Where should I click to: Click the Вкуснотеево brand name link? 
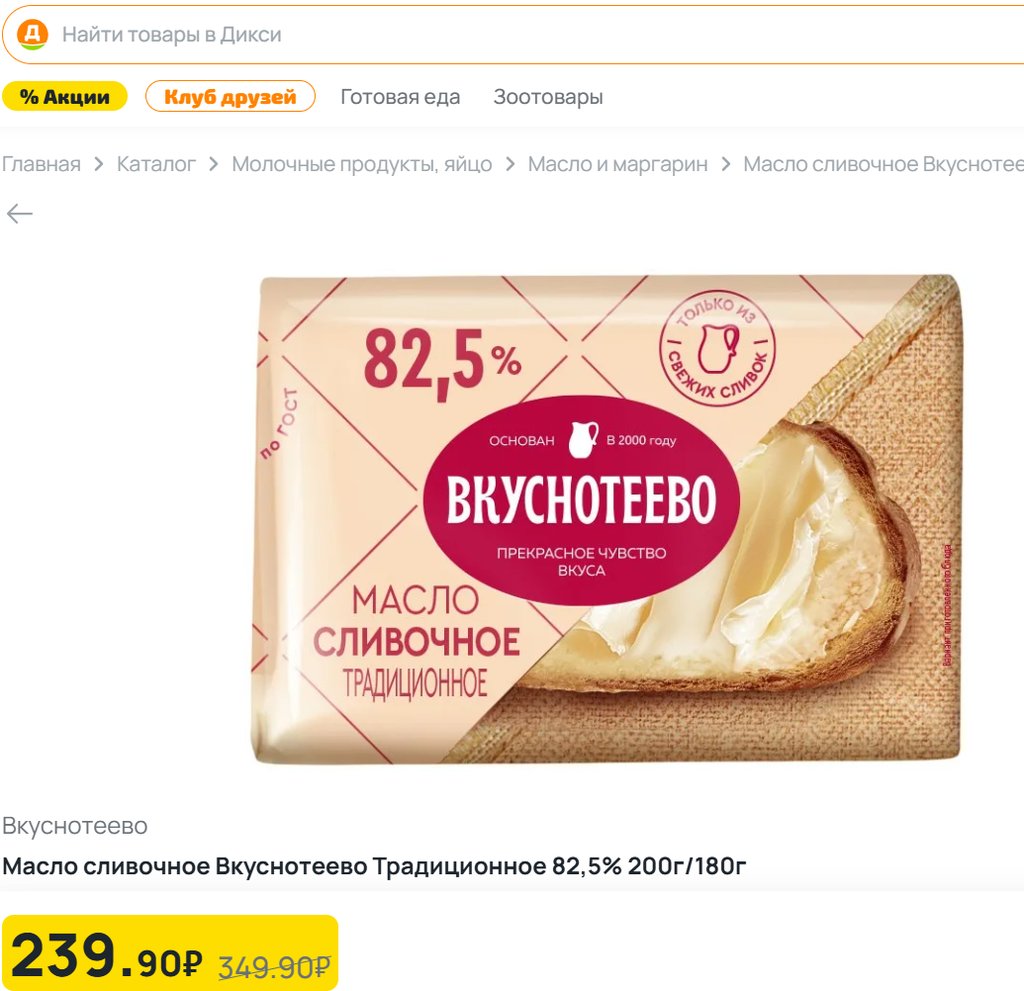click(x=75, y=826)
